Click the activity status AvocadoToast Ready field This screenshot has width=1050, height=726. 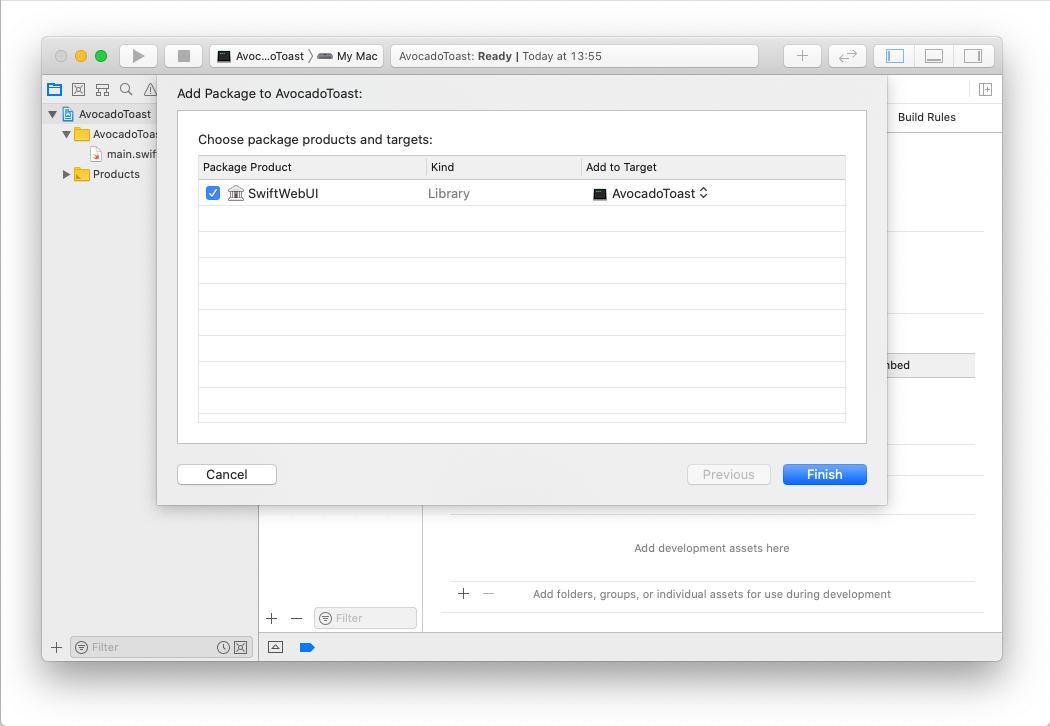575,56
